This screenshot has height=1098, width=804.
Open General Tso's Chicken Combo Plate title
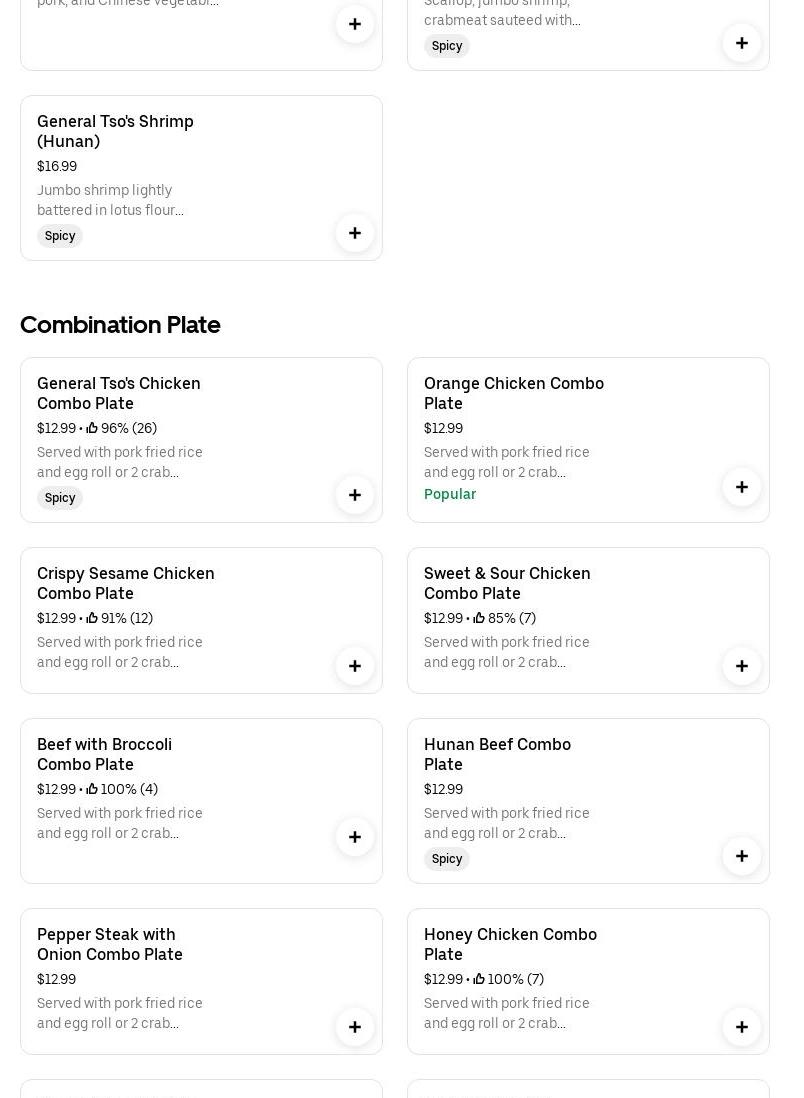(x=119, y=393)
